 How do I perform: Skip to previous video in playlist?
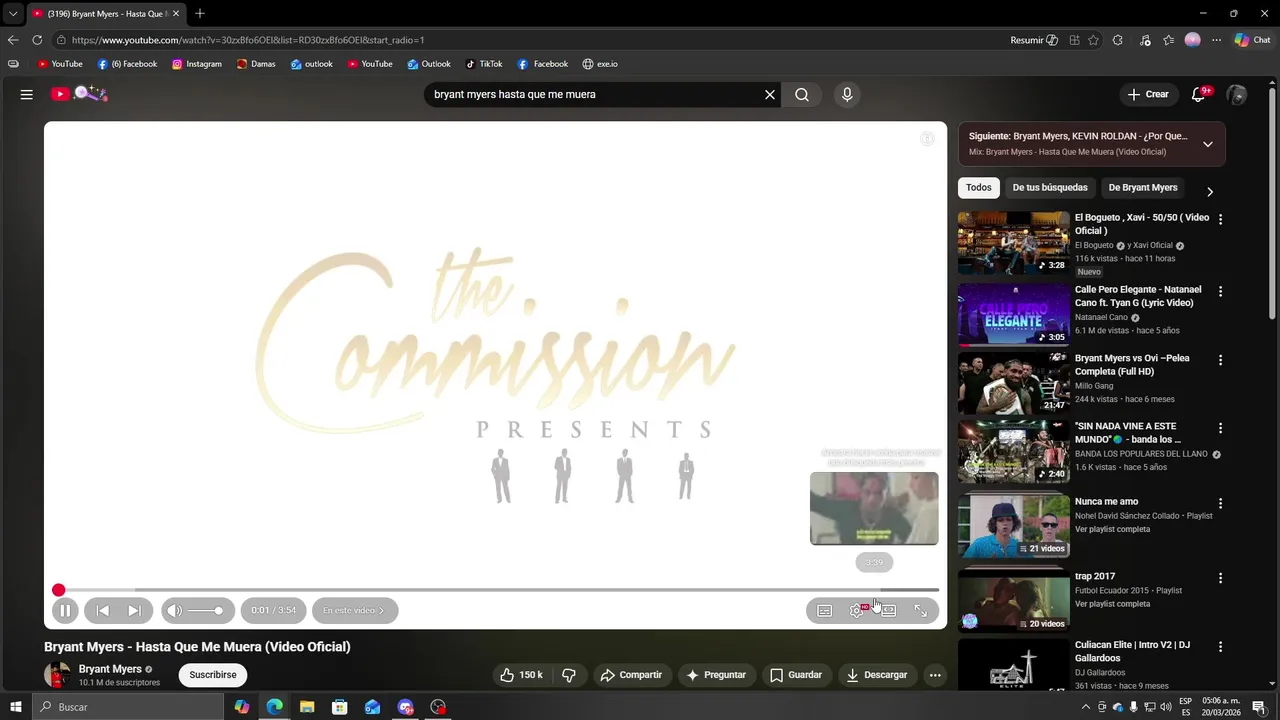pyautogui.click(x=102, y=610)
